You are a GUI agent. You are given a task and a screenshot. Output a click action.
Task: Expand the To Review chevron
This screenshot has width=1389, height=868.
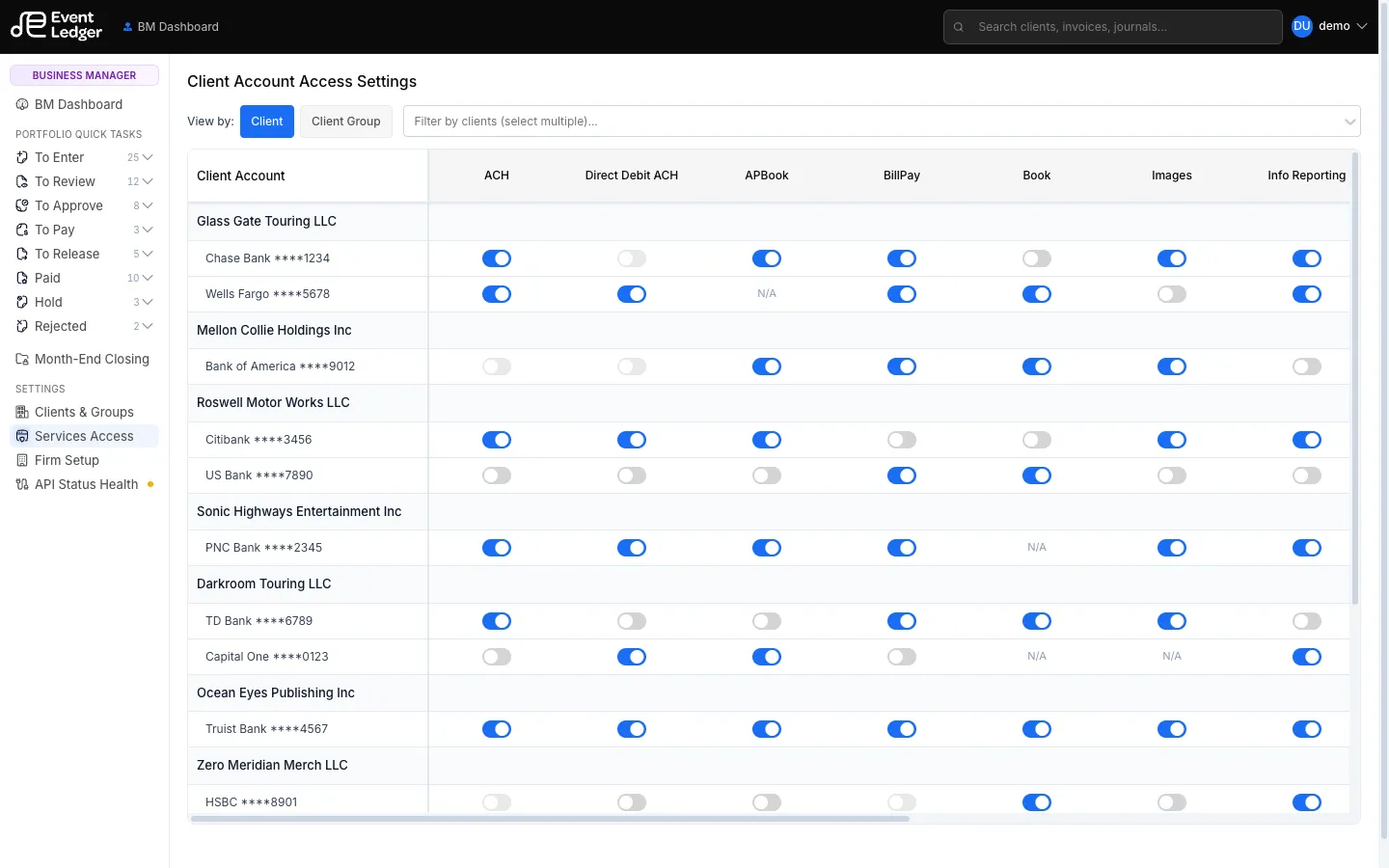(148, 181)
